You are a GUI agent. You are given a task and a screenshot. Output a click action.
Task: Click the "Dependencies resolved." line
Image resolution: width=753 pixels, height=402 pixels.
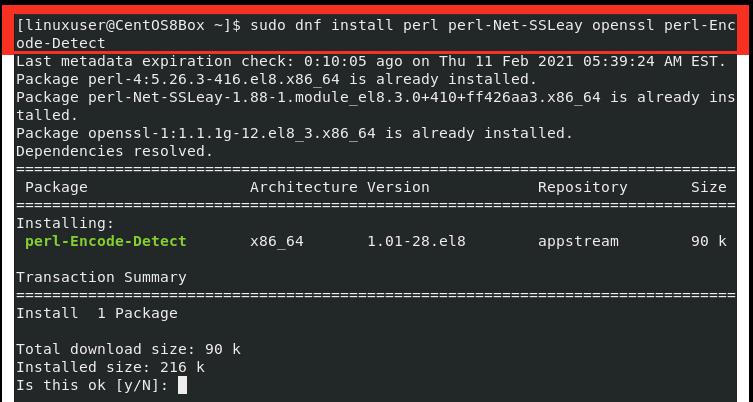point(115,151)
